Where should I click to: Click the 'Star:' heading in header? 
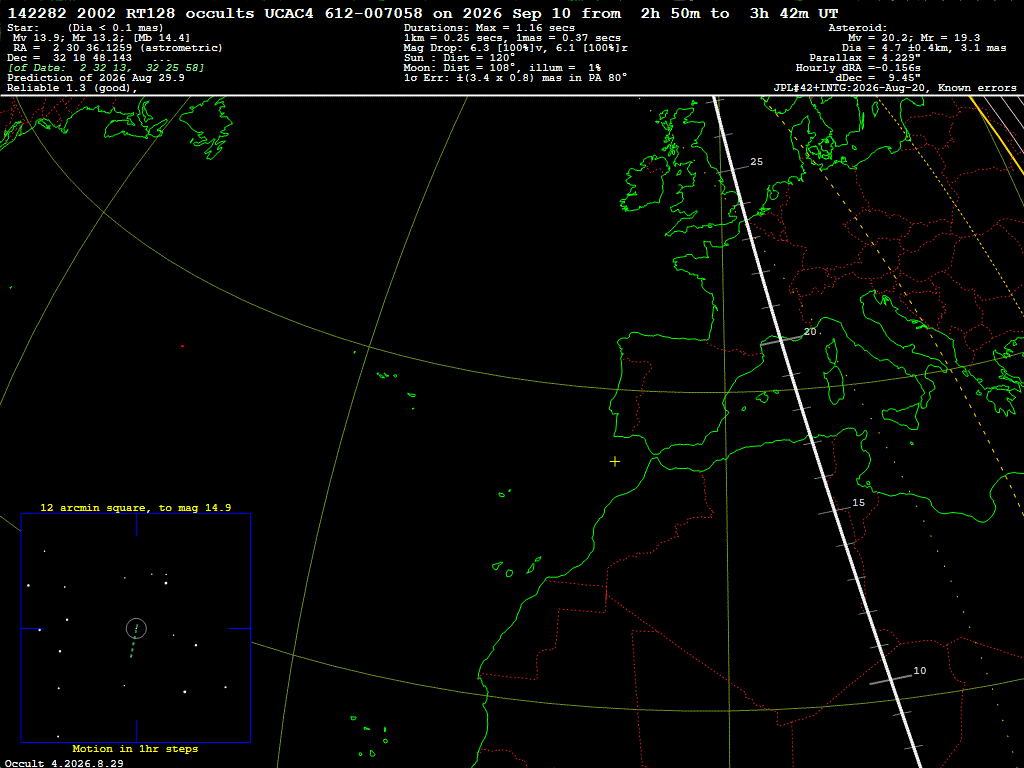(x=24, y=28)
